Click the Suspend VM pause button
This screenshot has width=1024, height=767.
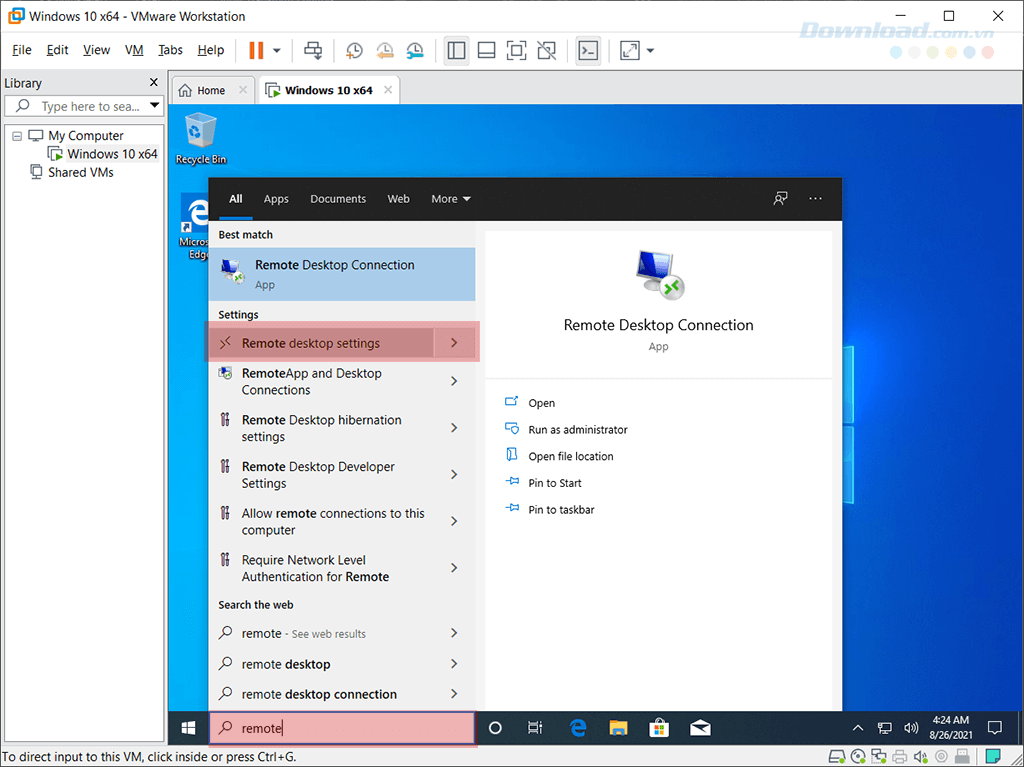coord(256,50)
